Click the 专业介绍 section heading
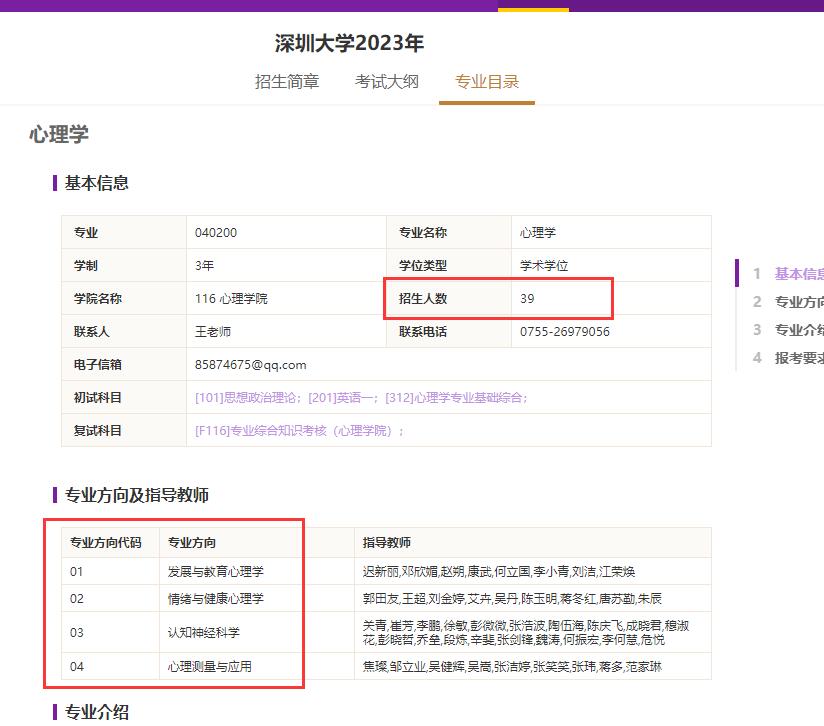This screenshot has width=824, height=726. (97, 712)
